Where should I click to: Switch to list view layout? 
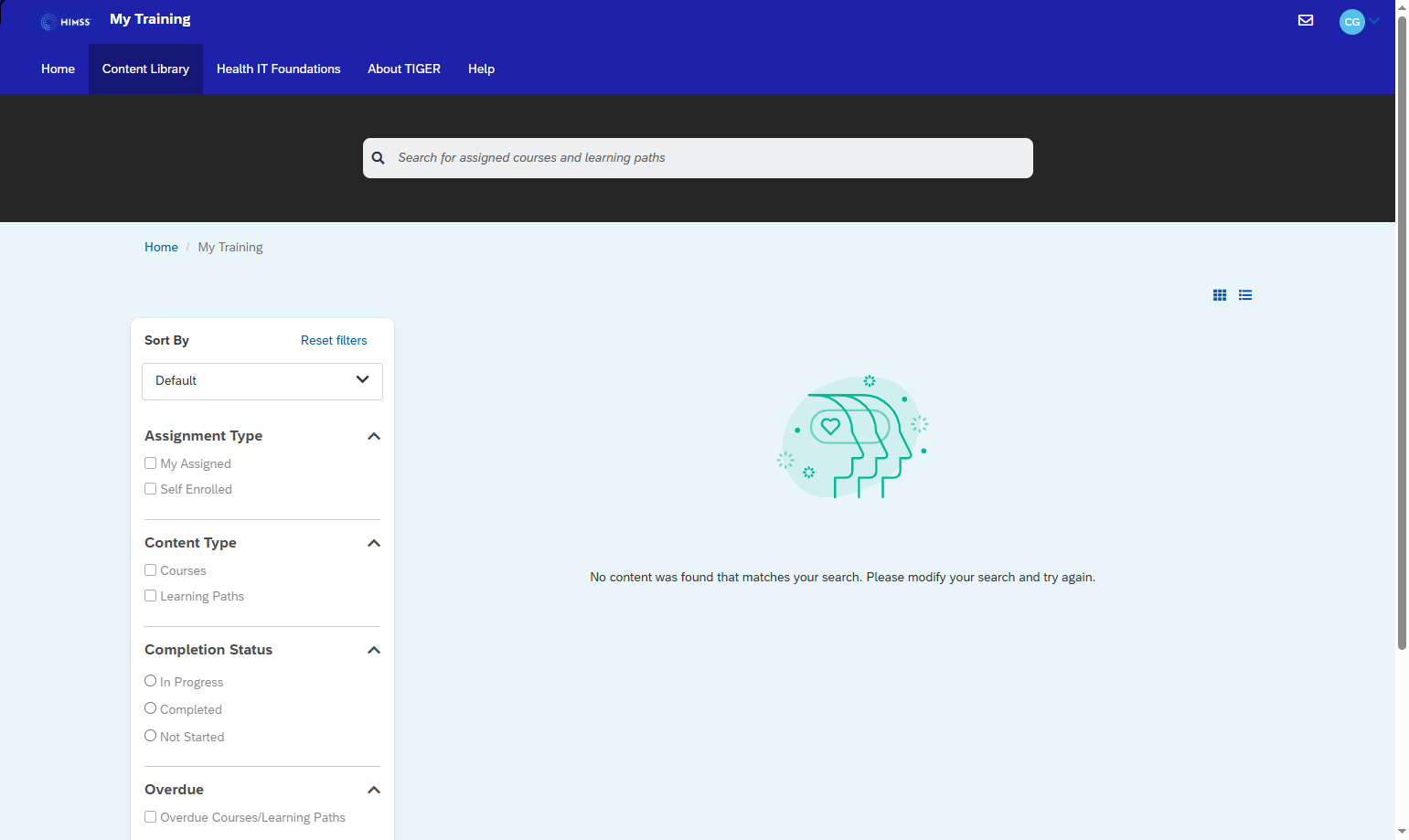tap(1245, 295)
